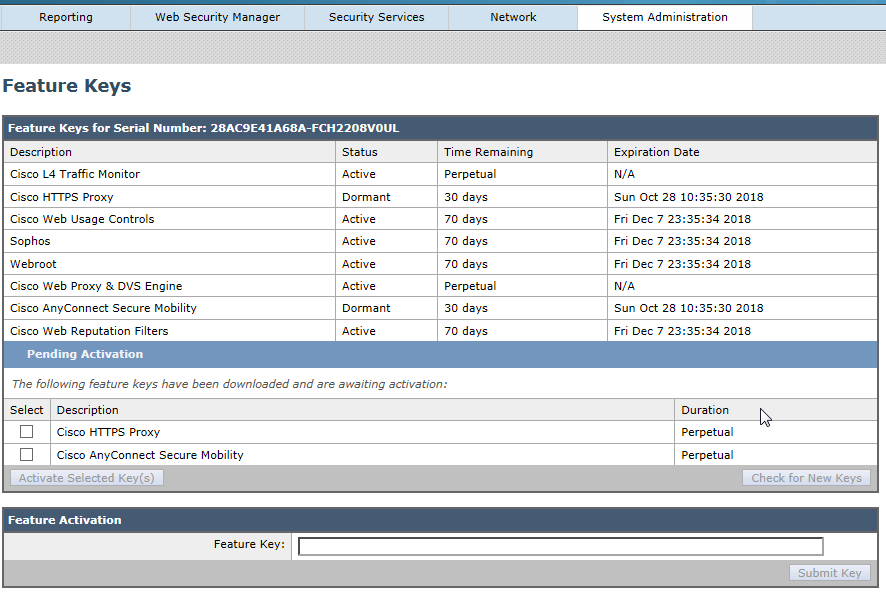886x597 pixels.
Task: Click the Feature Key: field label
Action: pyautogui.click(x=249, y=544)
